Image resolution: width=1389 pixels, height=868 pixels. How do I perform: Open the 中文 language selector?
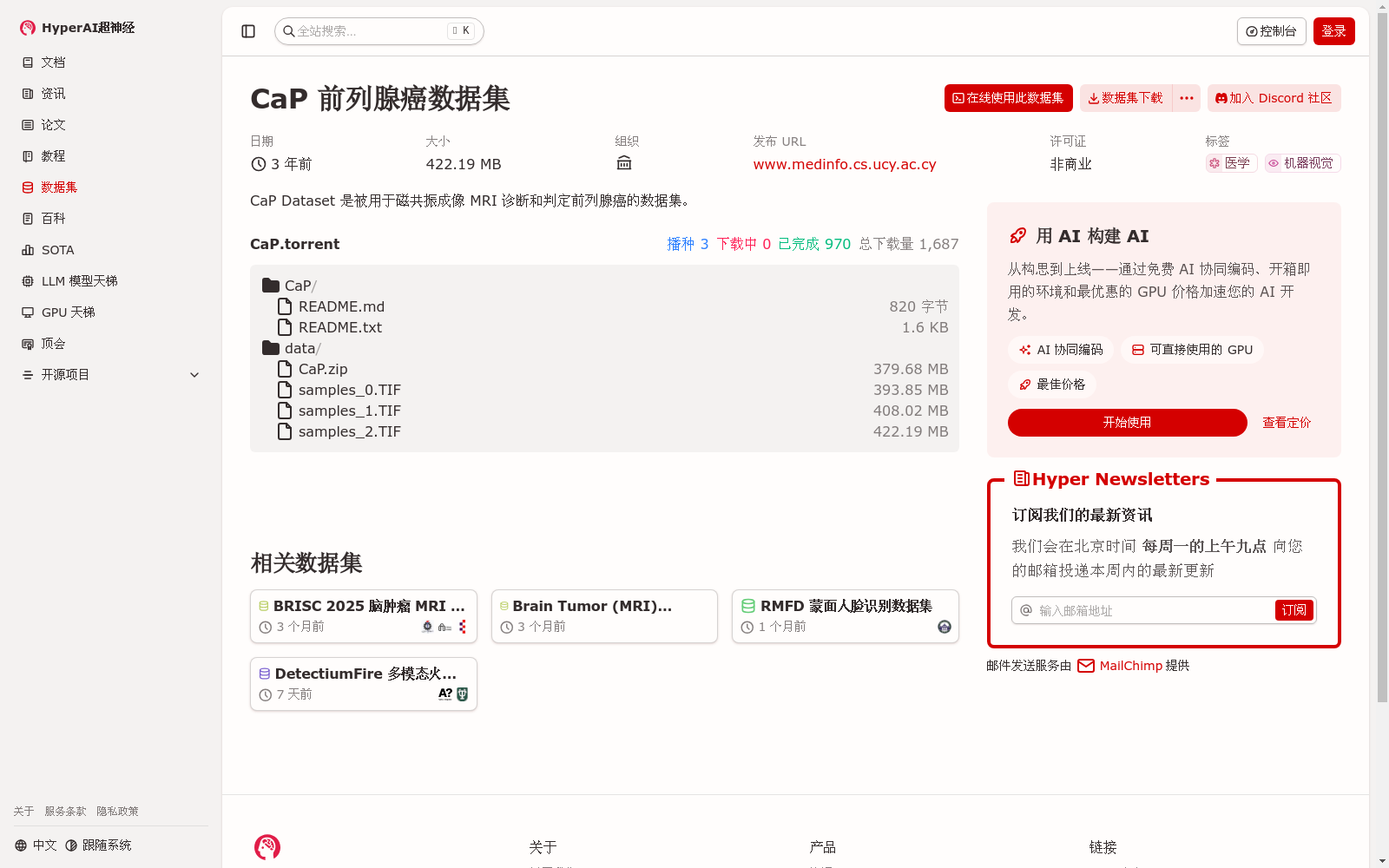[x=36, y=845]
